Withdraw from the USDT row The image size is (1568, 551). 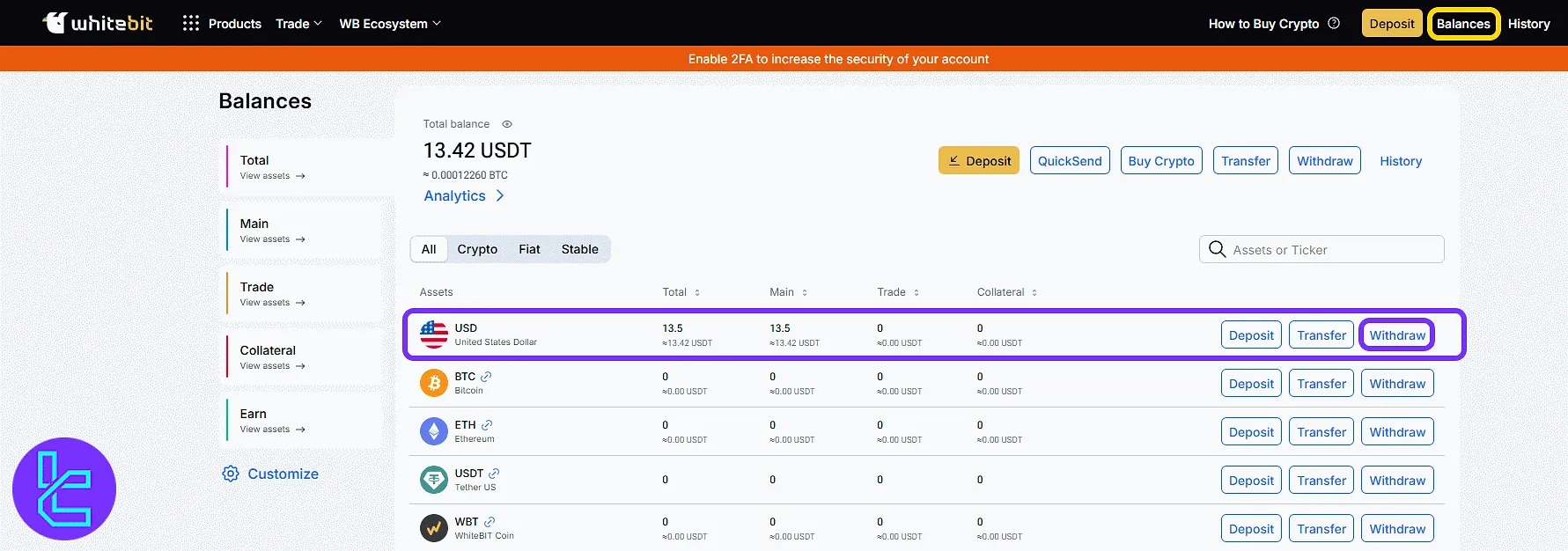click(x=1397, y=481)
